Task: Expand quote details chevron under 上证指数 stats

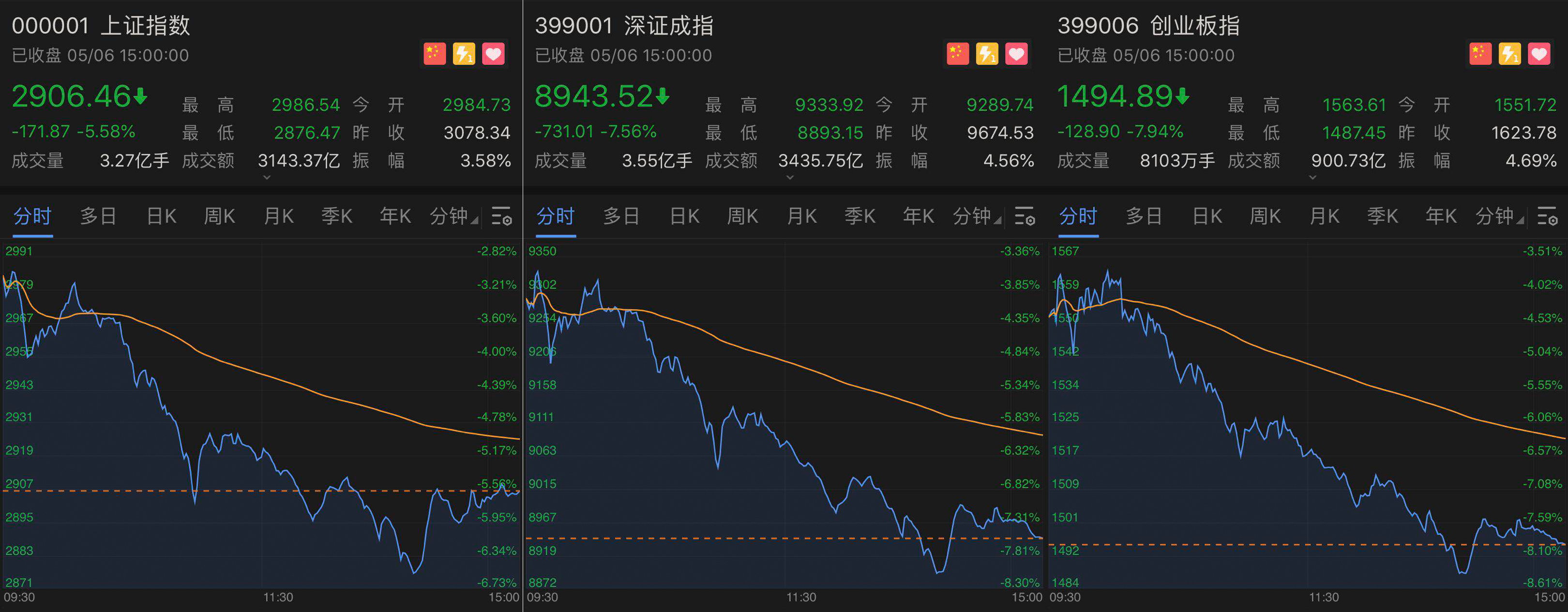Action: [x=267, y=177]
